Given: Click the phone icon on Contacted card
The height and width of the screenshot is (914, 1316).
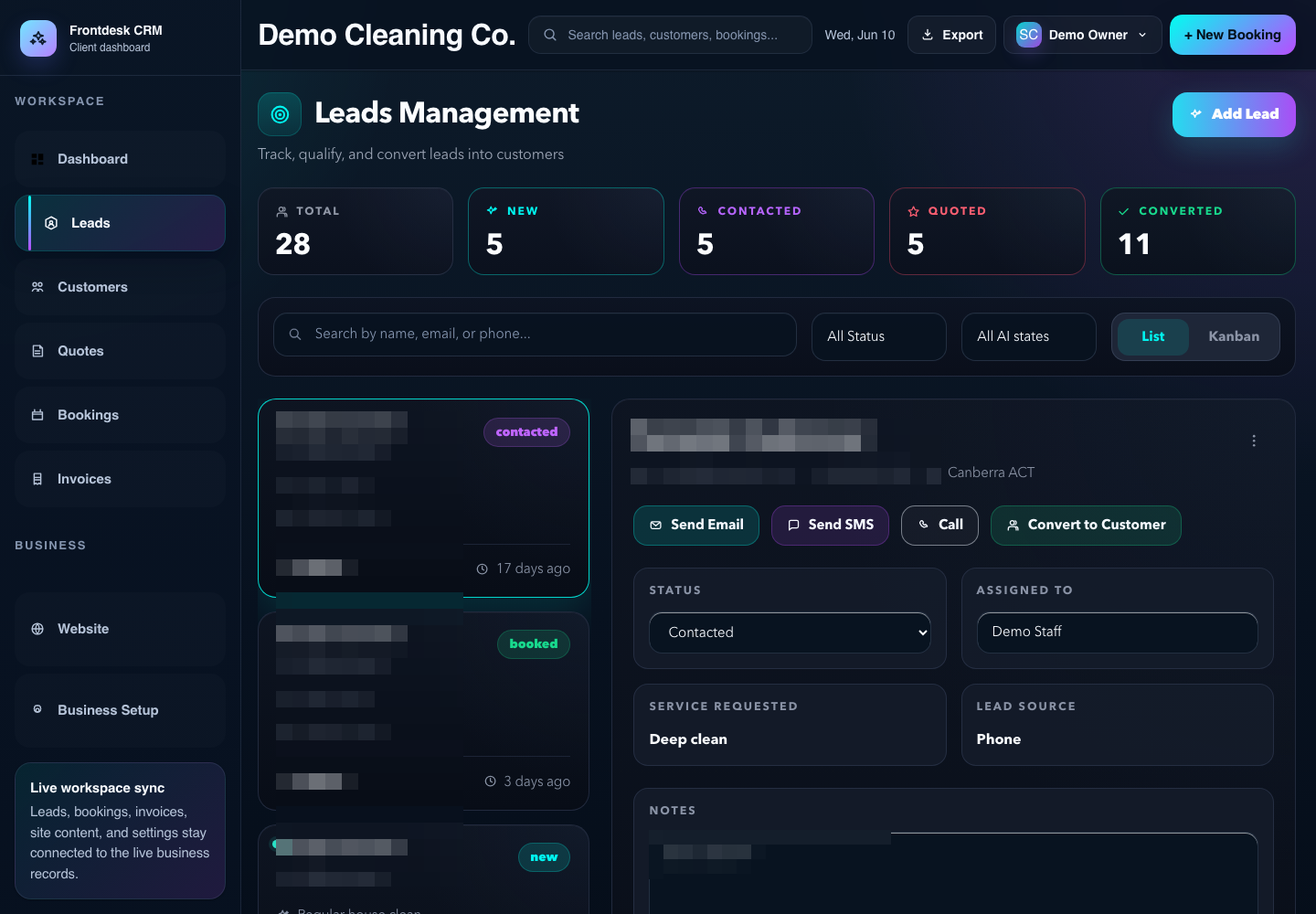Looking at the screenshot, I should [703, 211].
